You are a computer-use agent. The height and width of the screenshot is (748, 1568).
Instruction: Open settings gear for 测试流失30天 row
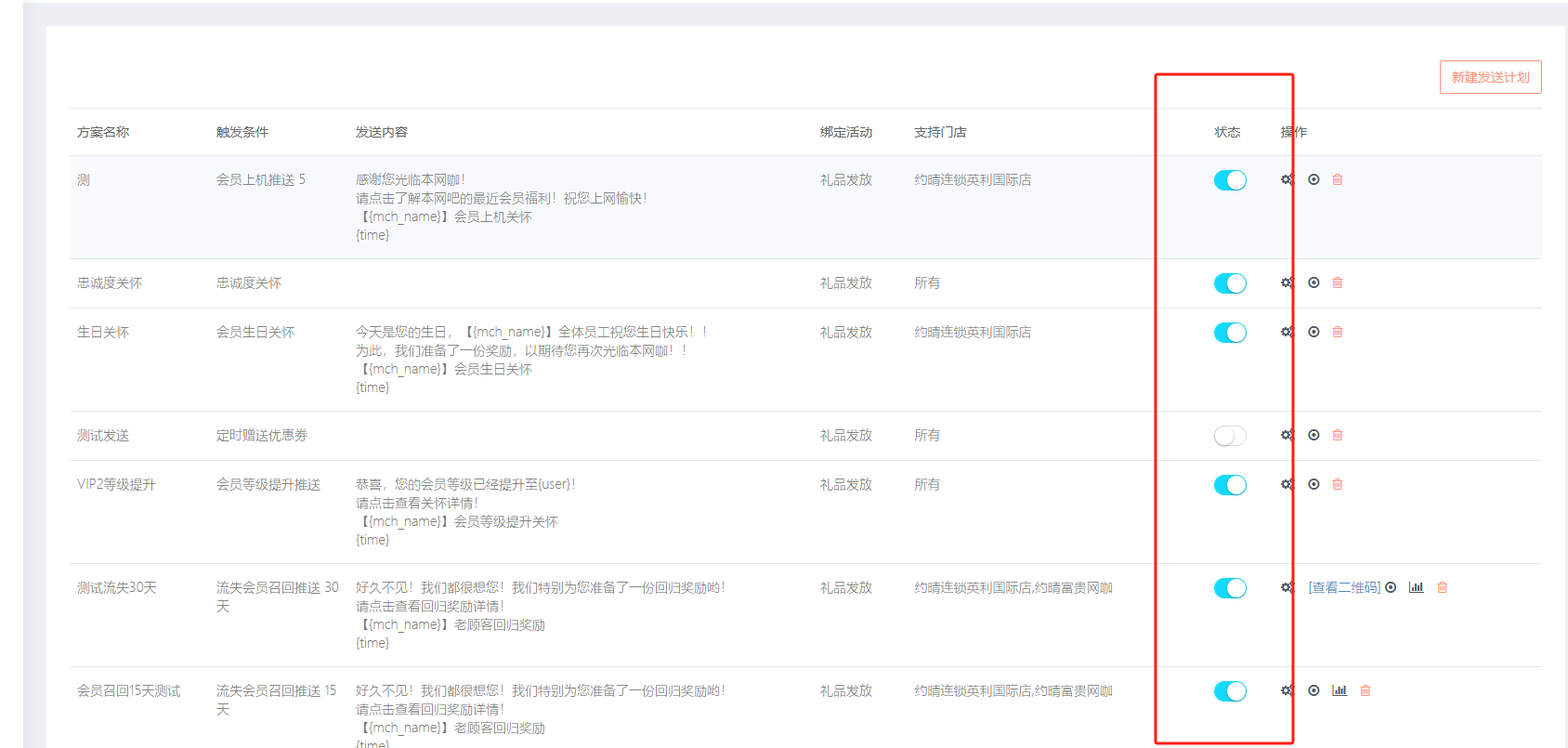[x=1287, y=587]
